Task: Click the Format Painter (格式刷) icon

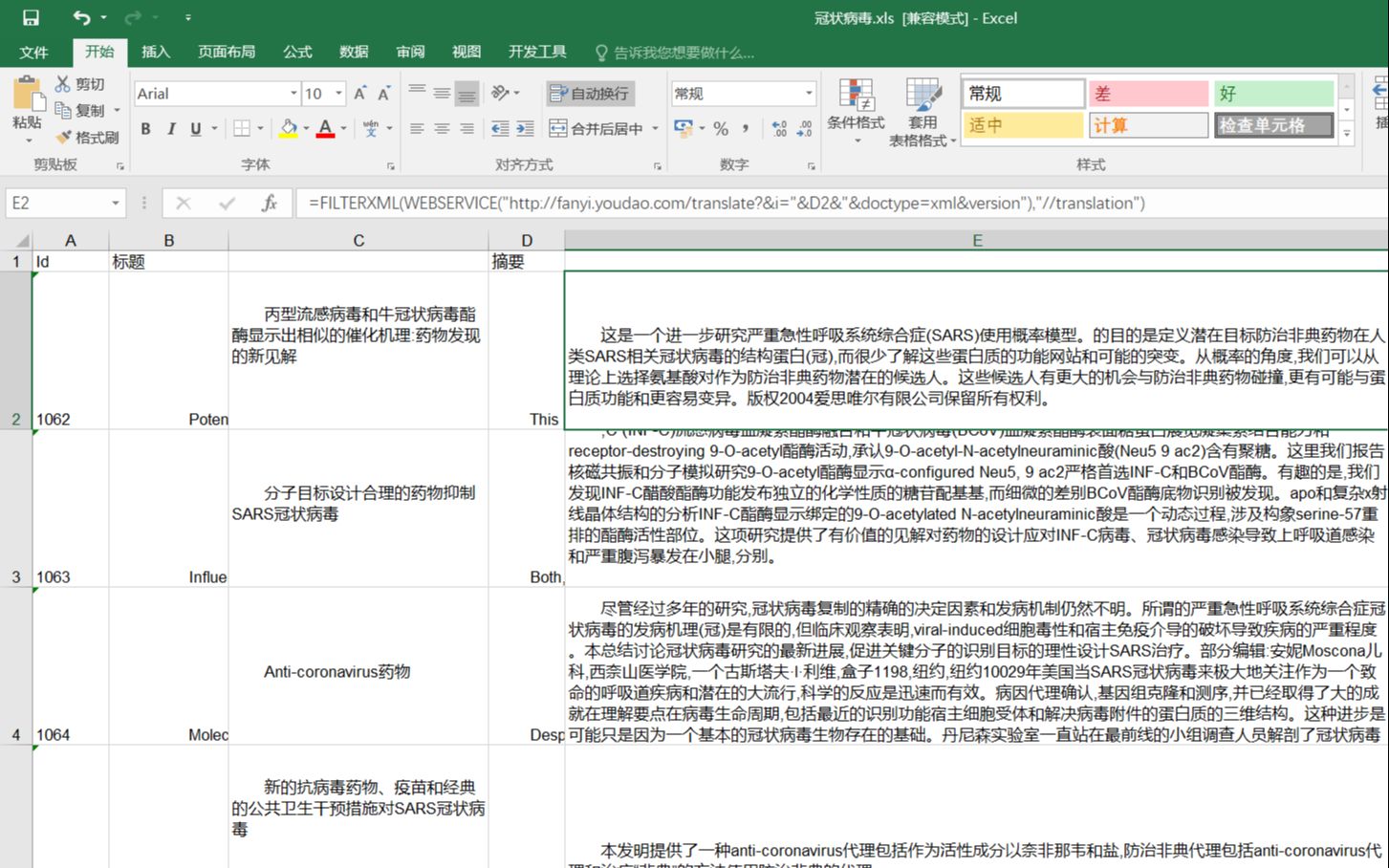Action: point(63,137)
